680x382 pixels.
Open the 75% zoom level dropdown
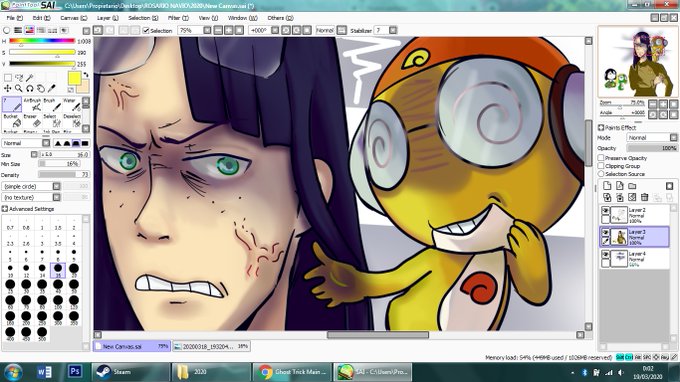(207, 30)
